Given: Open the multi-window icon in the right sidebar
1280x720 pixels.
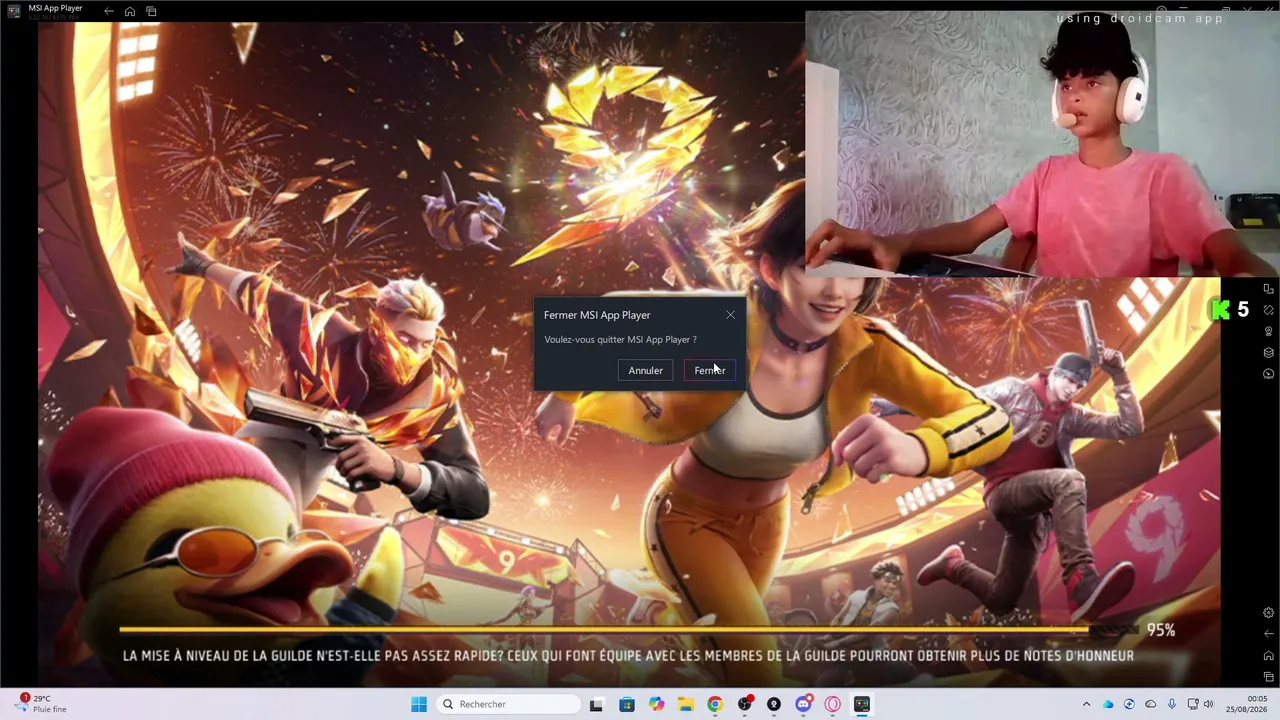Looking at the screenshot, I should [1268, 289].
